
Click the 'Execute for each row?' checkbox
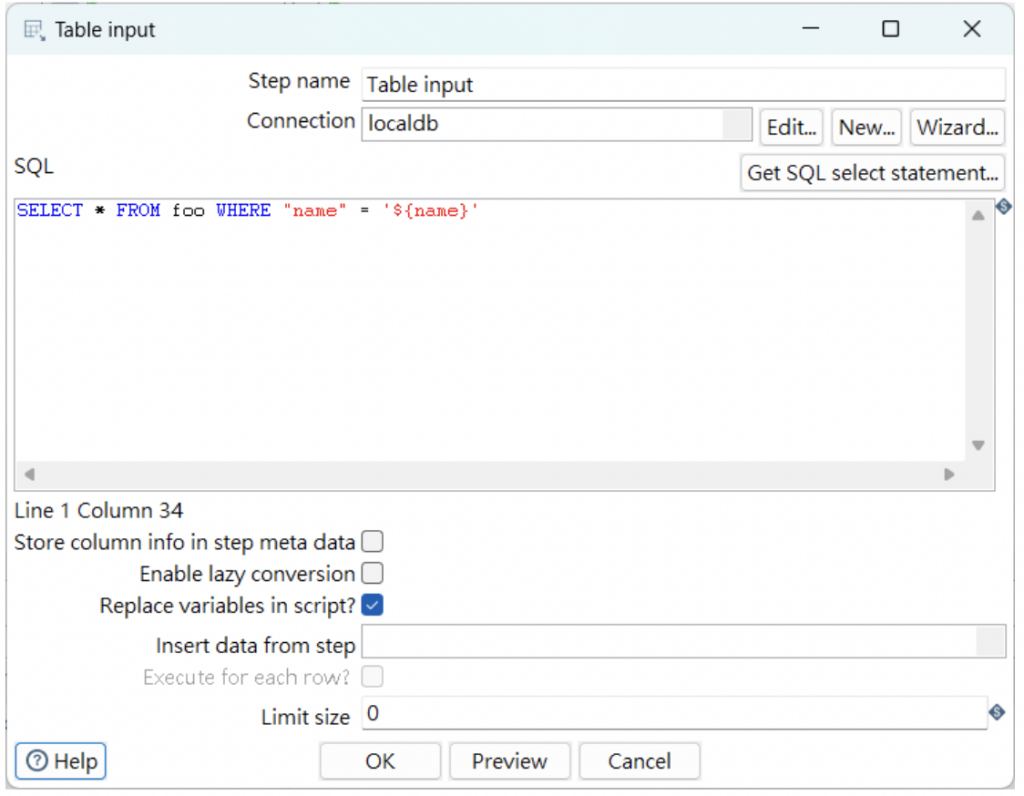[x=373, y=677]
